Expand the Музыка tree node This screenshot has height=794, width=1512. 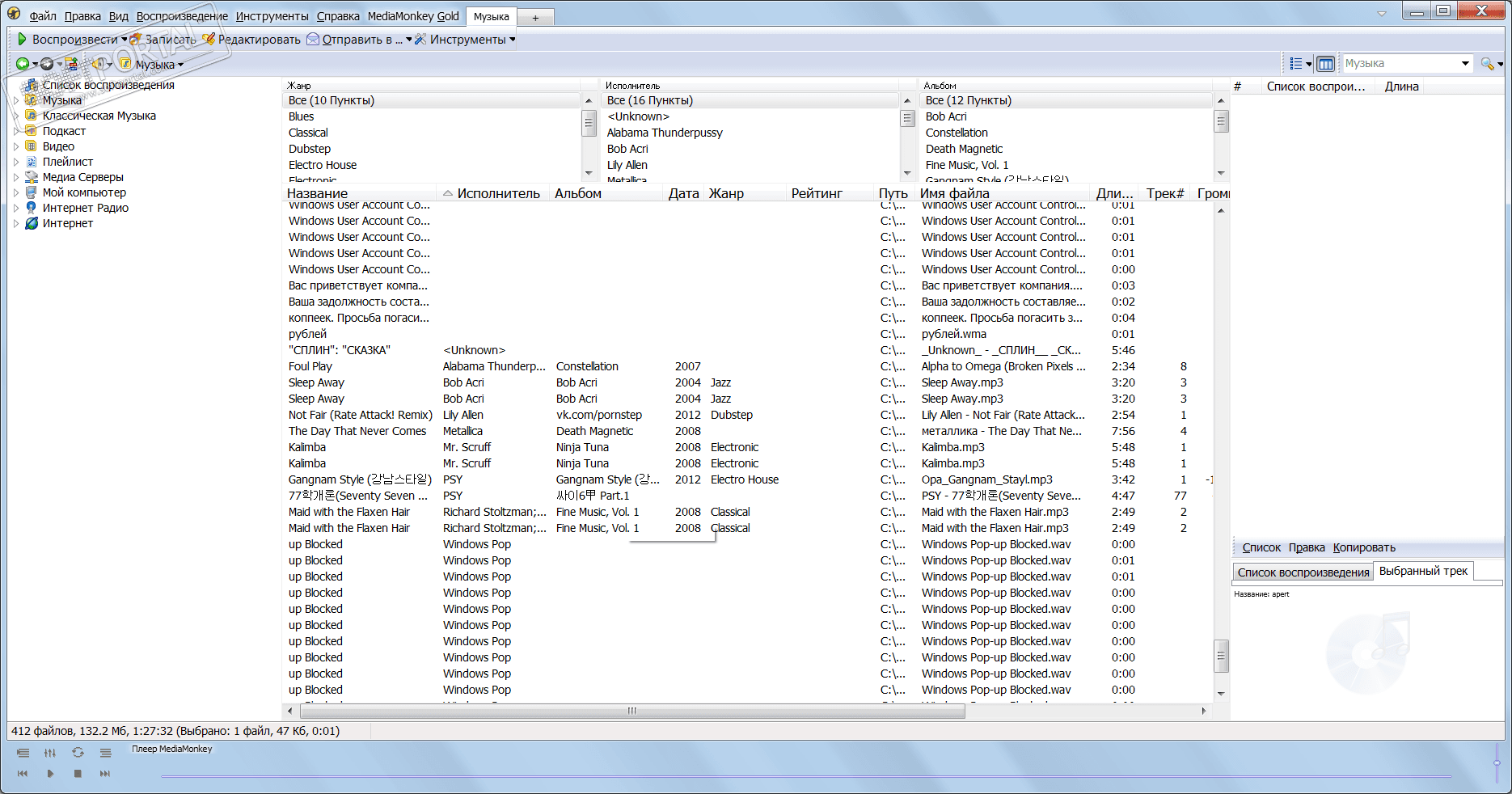15,100
